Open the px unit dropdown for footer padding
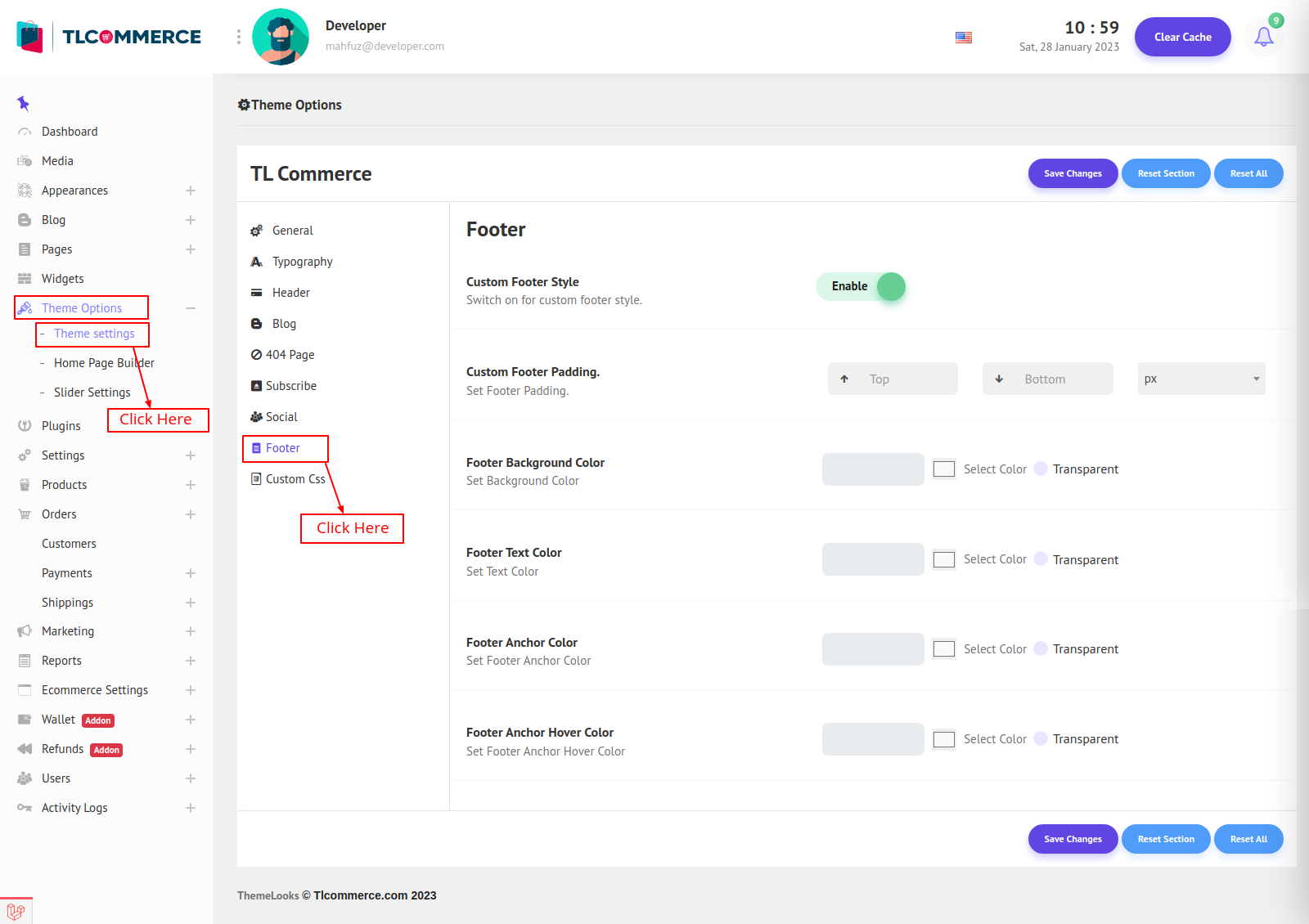Screen dimensions: 1309x924 (1201, 379)
